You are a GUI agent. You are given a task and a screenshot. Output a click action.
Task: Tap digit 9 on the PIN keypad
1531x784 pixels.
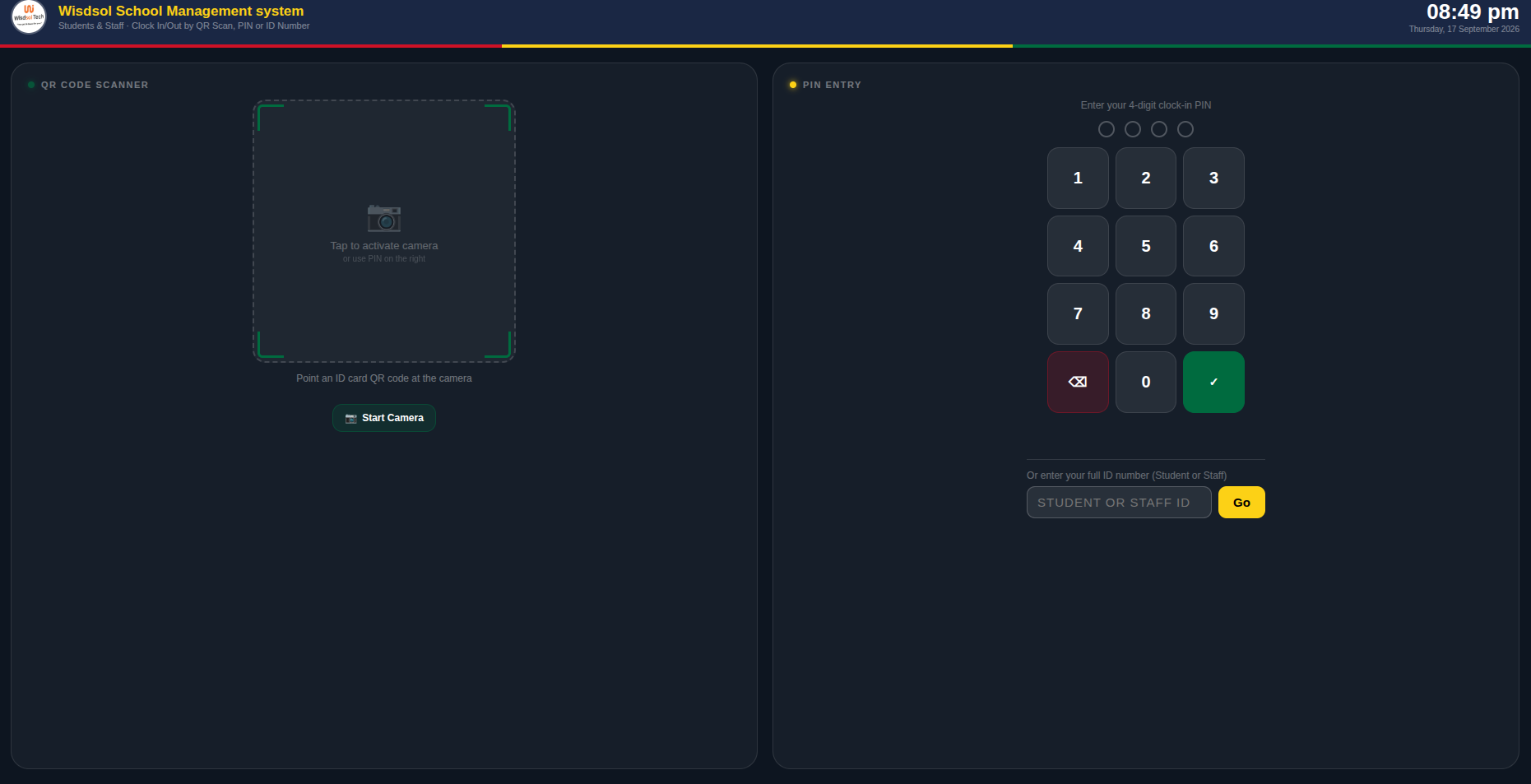pyautogui.click(x=1213, y=313)
